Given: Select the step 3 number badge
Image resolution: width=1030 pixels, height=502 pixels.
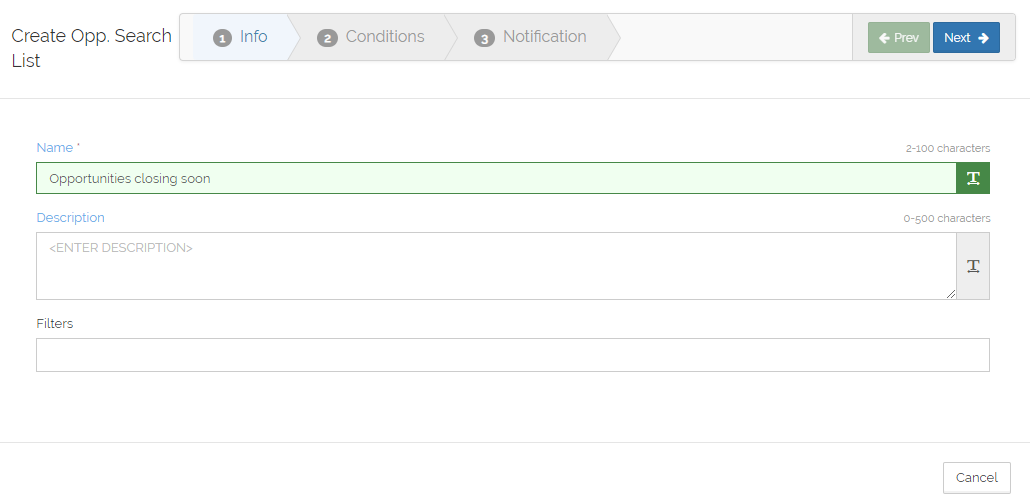Looking at the screenshot, I should click(484, 39).
